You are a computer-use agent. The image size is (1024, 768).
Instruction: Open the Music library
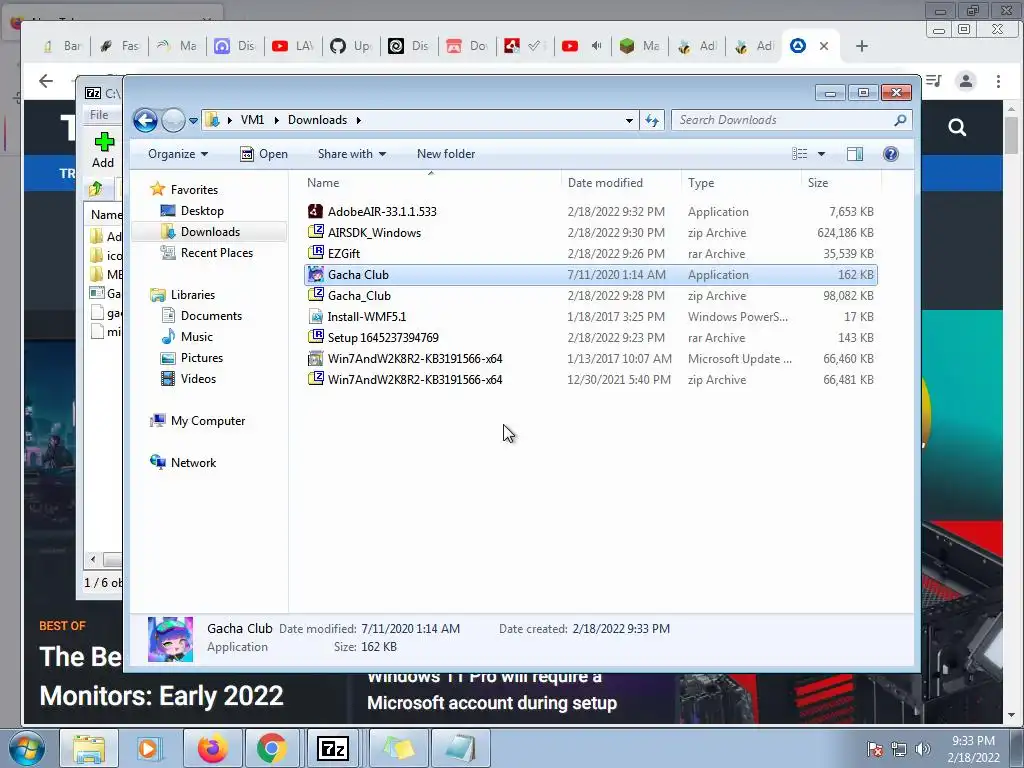pos(187,336)
